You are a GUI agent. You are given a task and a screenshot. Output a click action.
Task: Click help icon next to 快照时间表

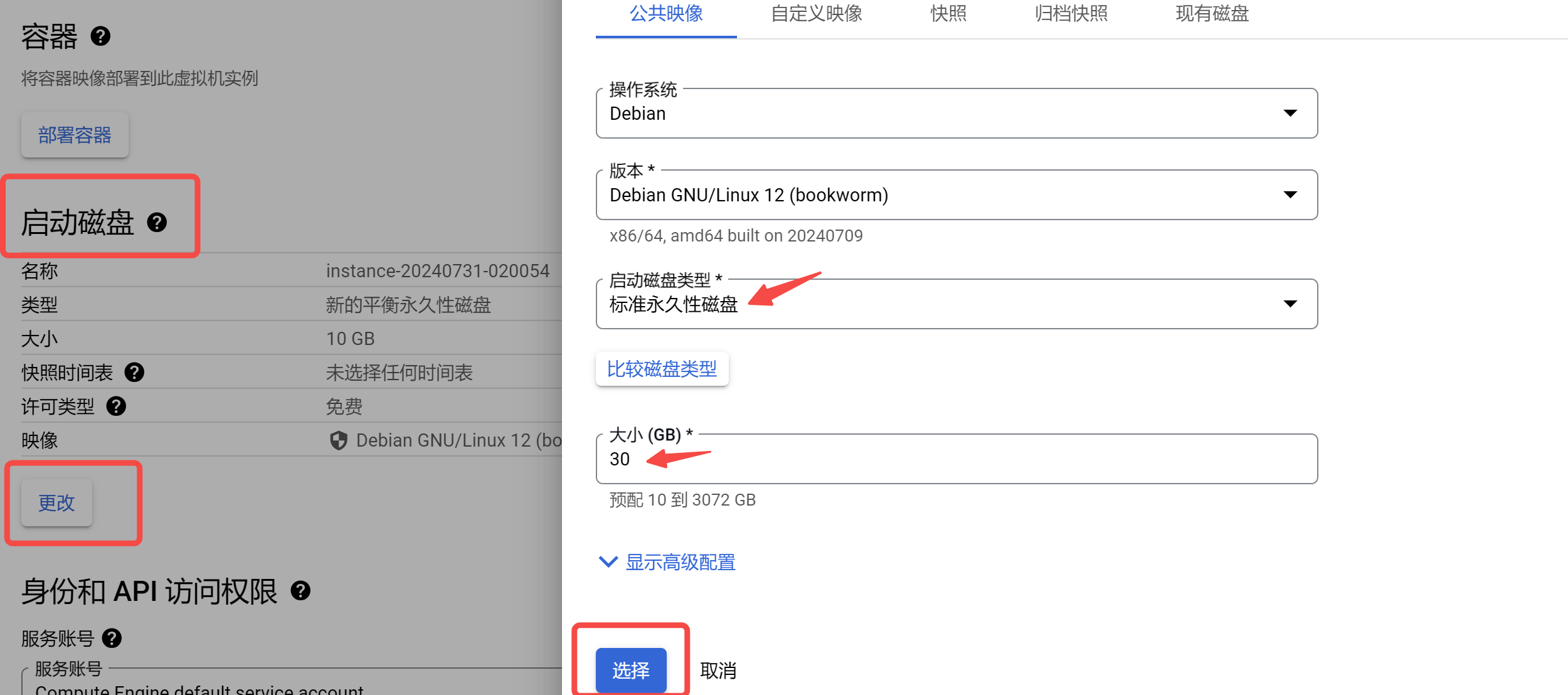pyautogui.click(x=134, y=373)
